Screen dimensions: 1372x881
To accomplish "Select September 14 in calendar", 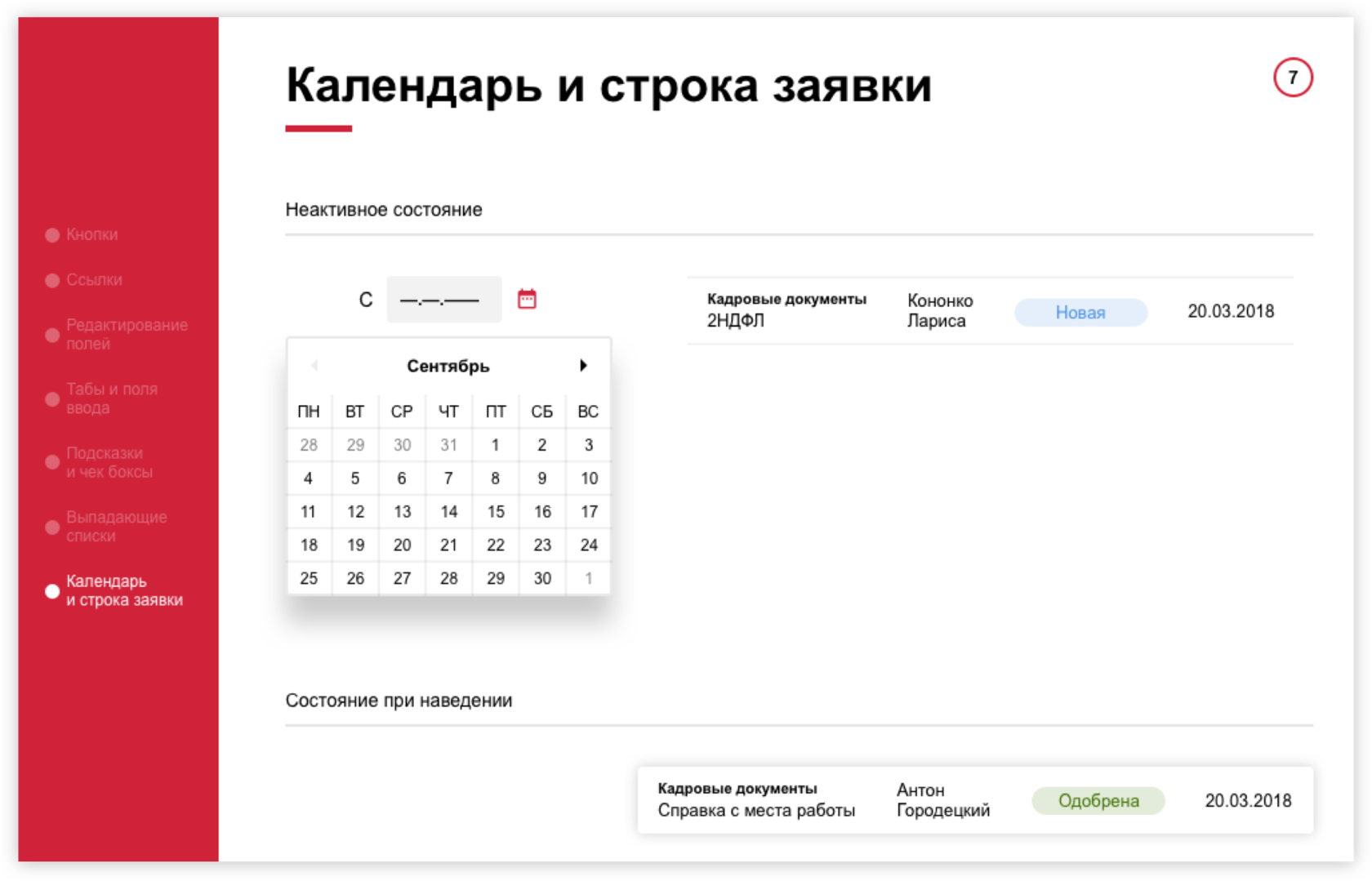I will click(448, 512).
